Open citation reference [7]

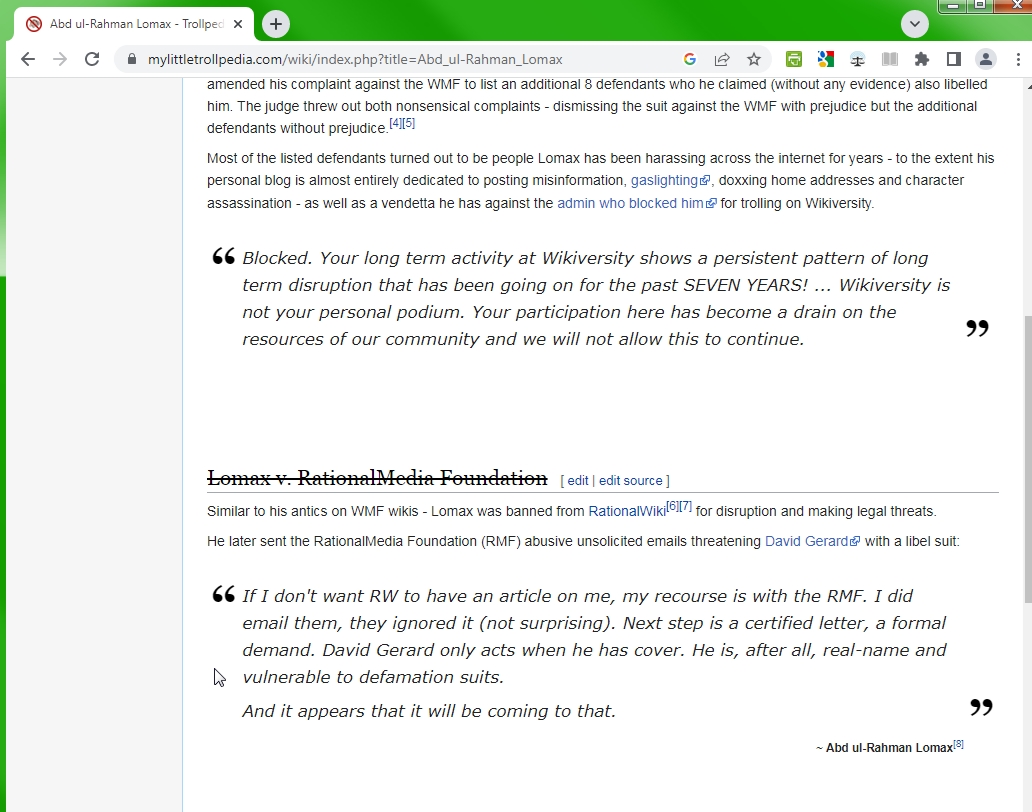tap(686, 506)
